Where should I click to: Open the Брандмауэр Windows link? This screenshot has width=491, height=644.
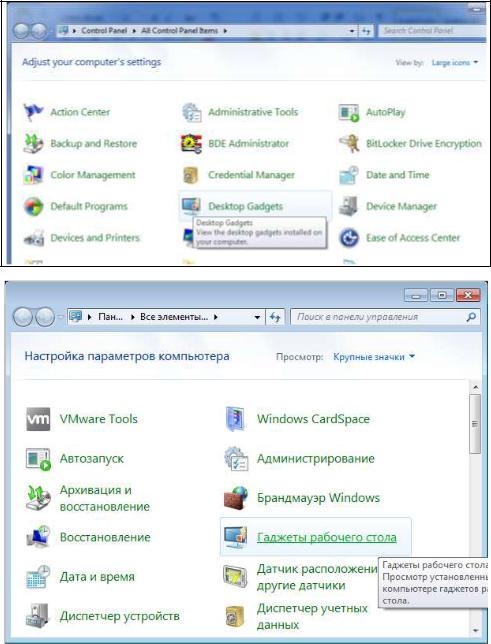click(318, 498)
